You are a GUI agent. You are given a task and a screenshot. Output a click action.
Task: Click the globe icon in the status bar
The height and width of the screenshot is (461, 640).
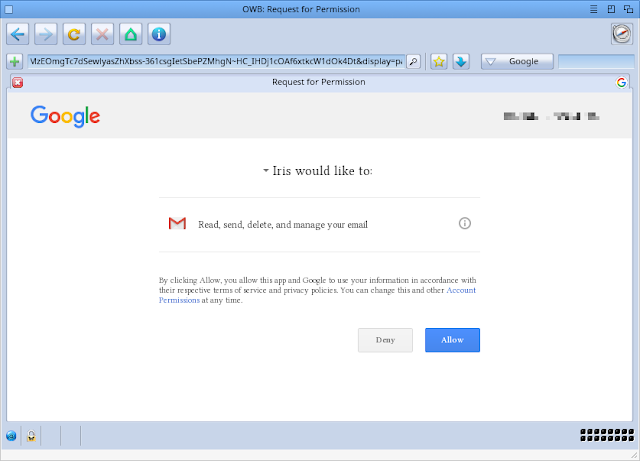pos(11,436)
